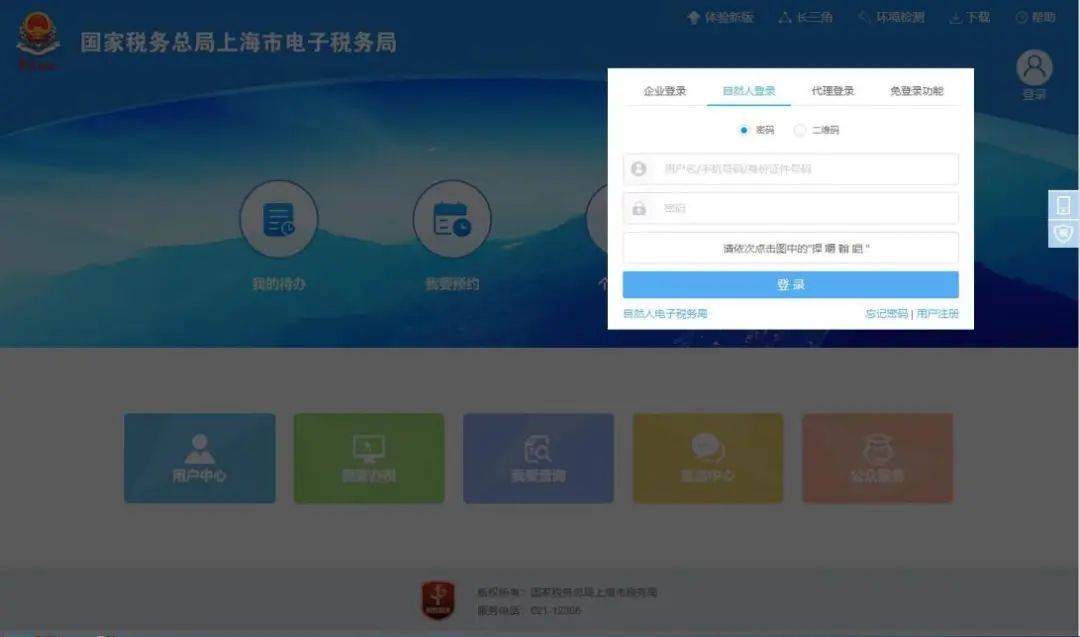Open the yellow chat-bubble tile

pos(708,458)
